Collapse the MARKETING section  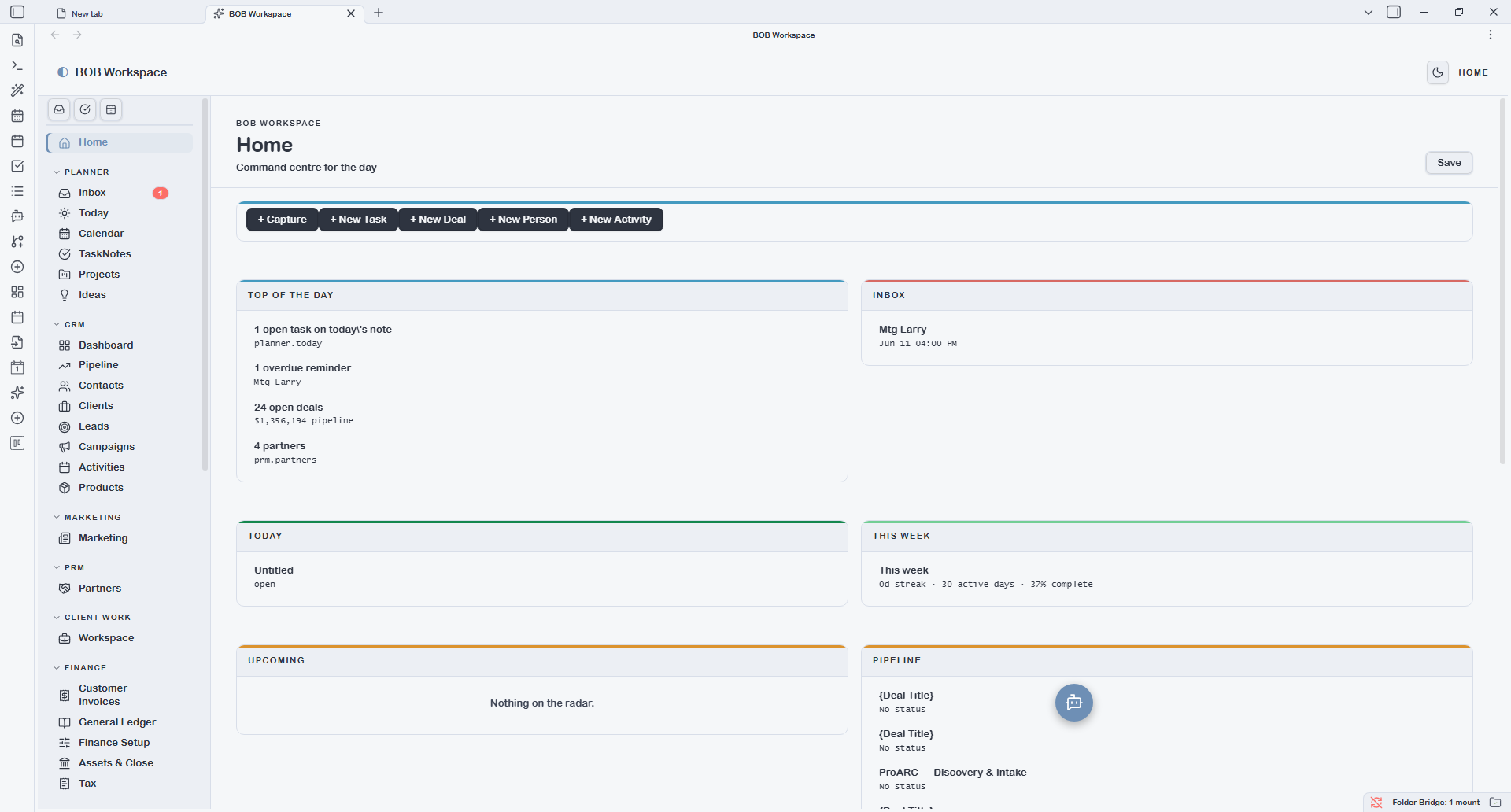[87, 517]
